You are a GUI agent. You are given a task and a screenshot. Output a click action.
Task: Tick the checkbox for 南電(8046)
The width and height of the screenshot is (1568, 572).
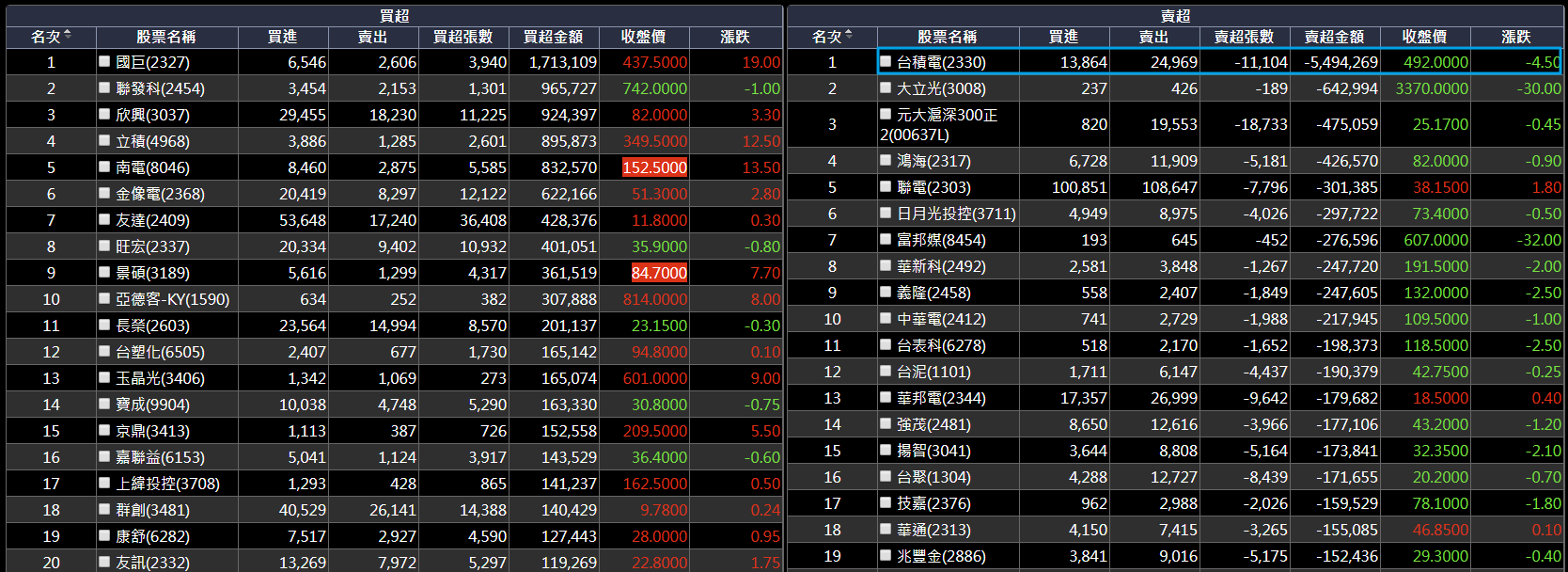coord(105,167)
